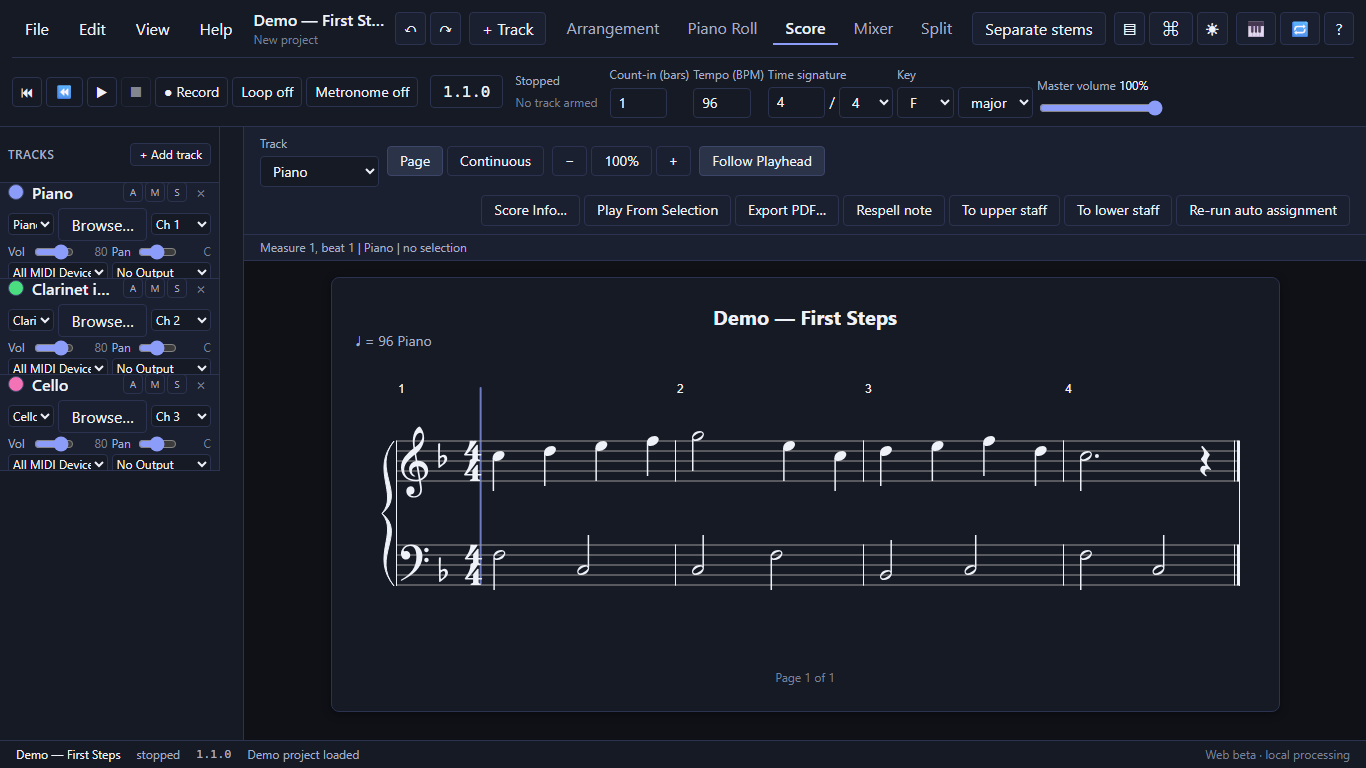This screenshot has width=1366, height=768.
Task: Click the blue rewind button
Action: pyautogui.click(x=64, y=92)
